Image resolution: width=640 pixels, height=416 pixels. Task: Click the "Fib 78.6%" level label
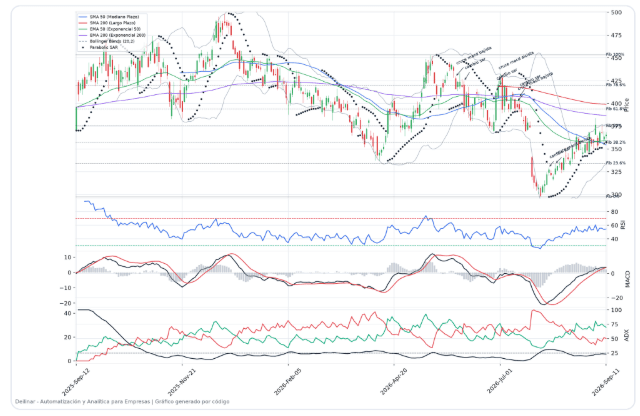[616, 85]
